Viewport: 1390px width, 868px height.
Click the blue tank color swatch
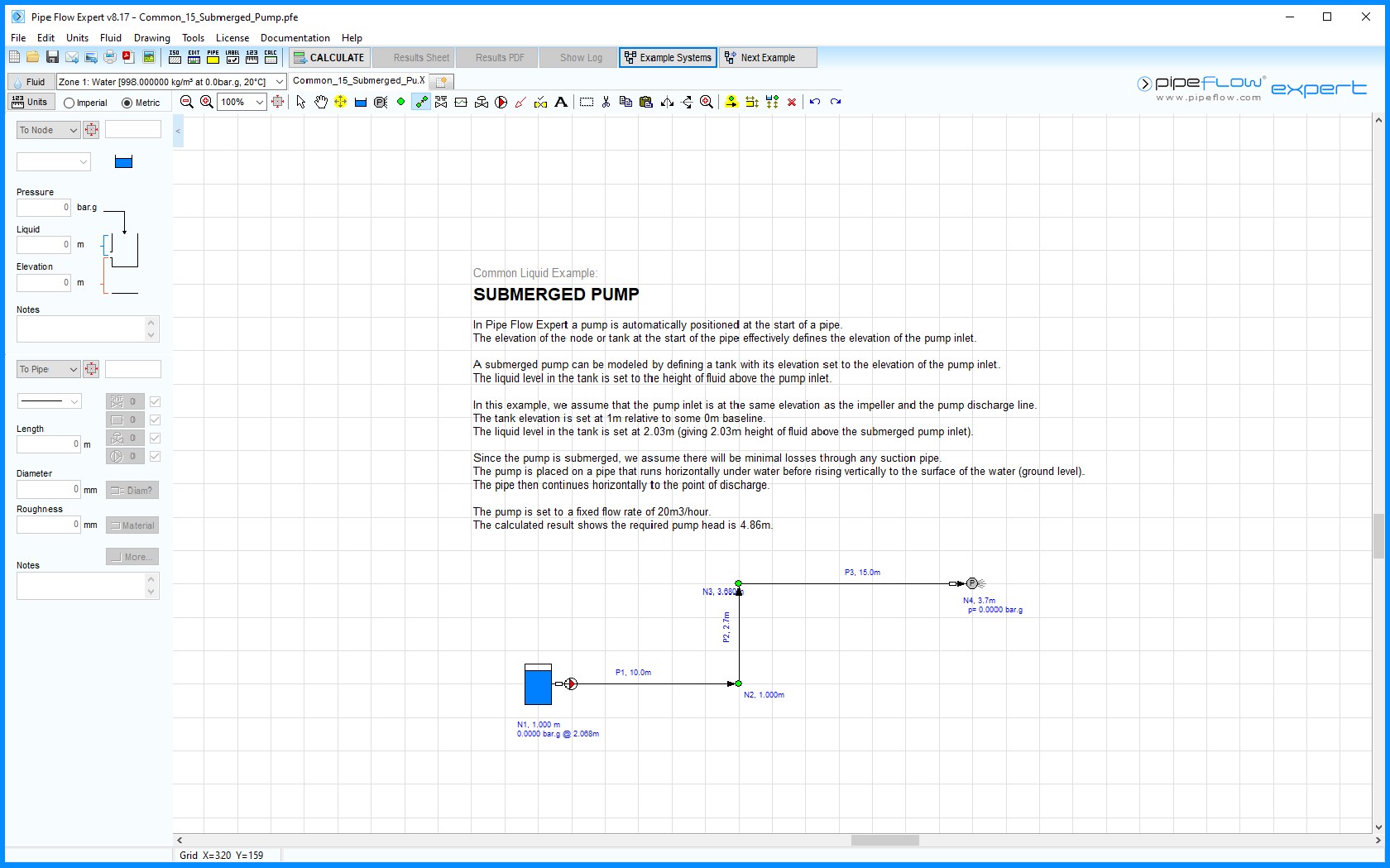tap(124, 161)
